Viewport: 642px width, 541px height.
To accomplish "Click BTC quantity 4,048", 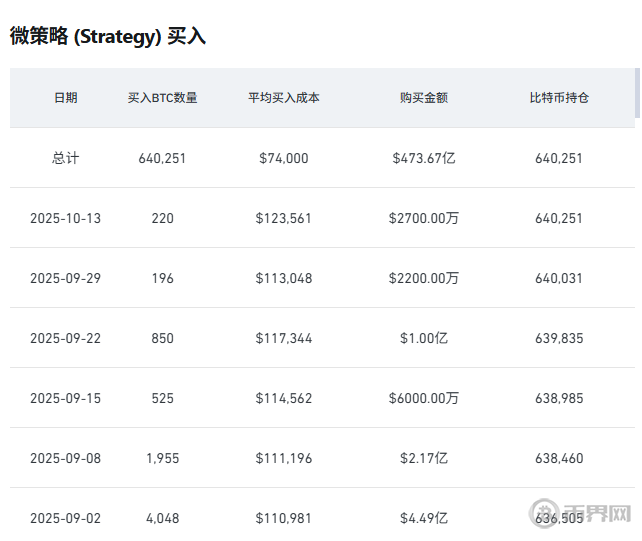I will click(x=163, y=518).
